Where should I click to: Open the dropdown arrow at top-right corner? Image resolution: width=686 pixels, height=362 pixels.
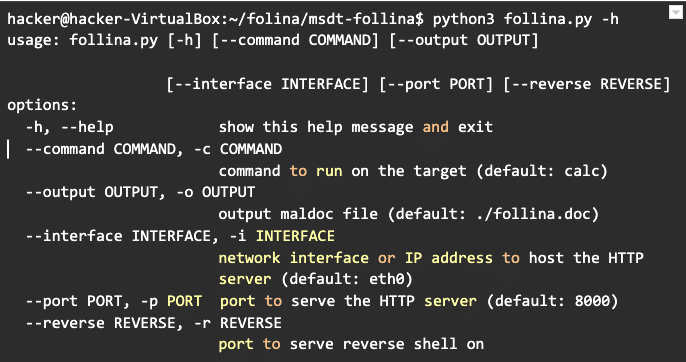[676, 12]
